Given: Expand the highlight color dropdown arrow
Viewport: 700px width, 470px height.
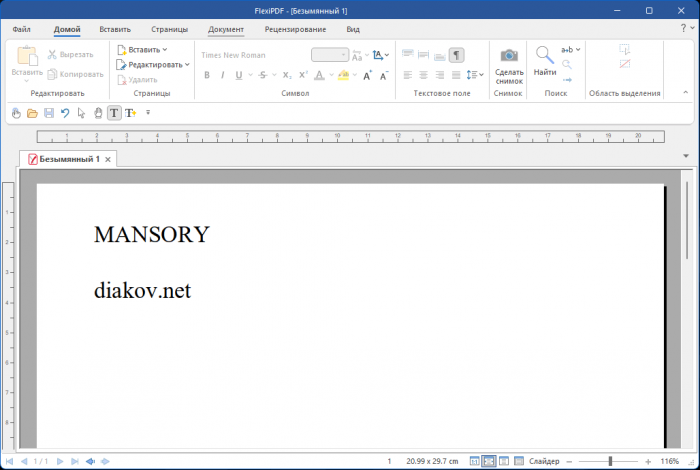Looking at the screenshot, I should coord(355,75).
